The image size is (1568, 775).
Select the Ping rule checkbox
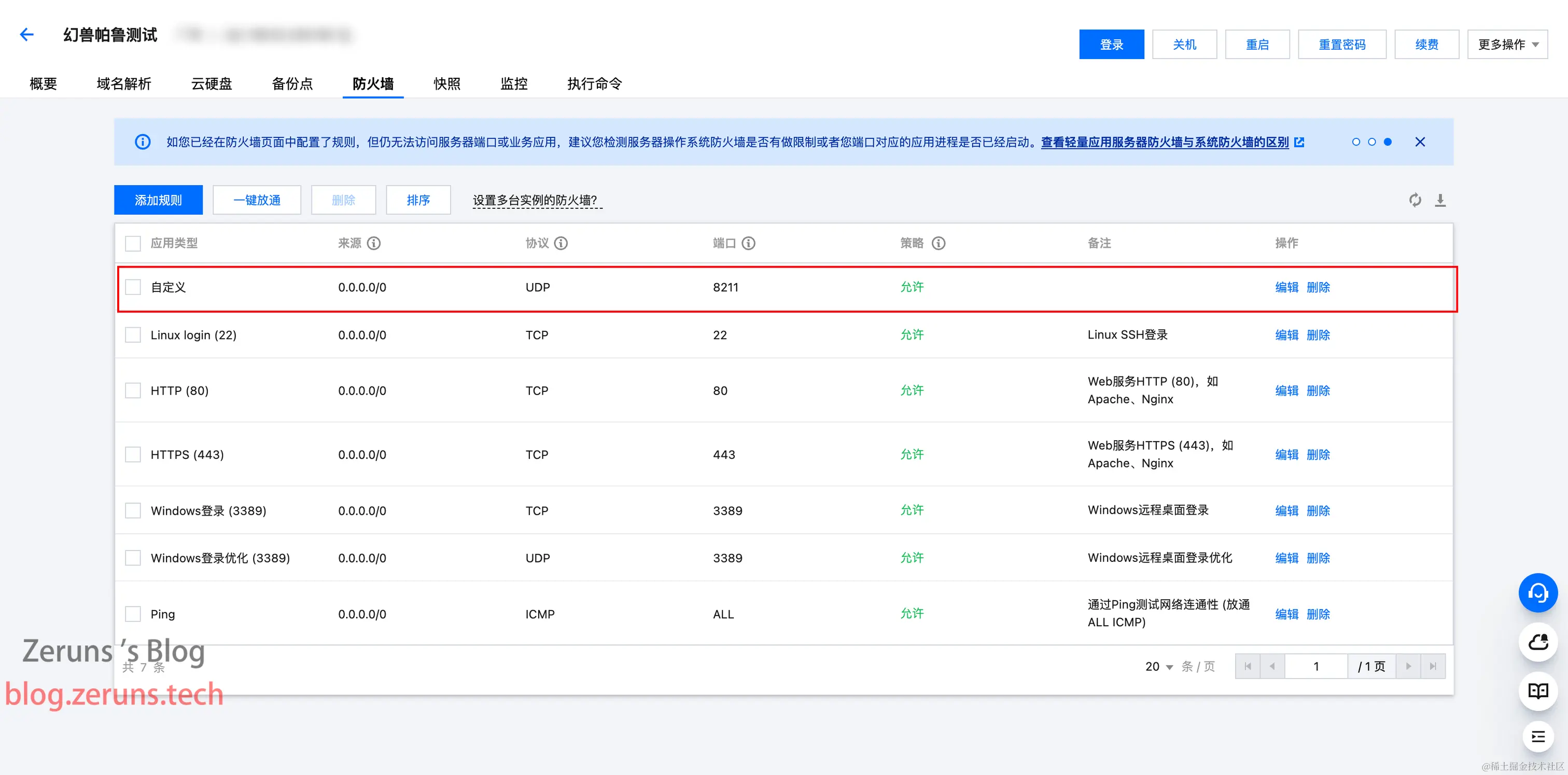[133, 614]
